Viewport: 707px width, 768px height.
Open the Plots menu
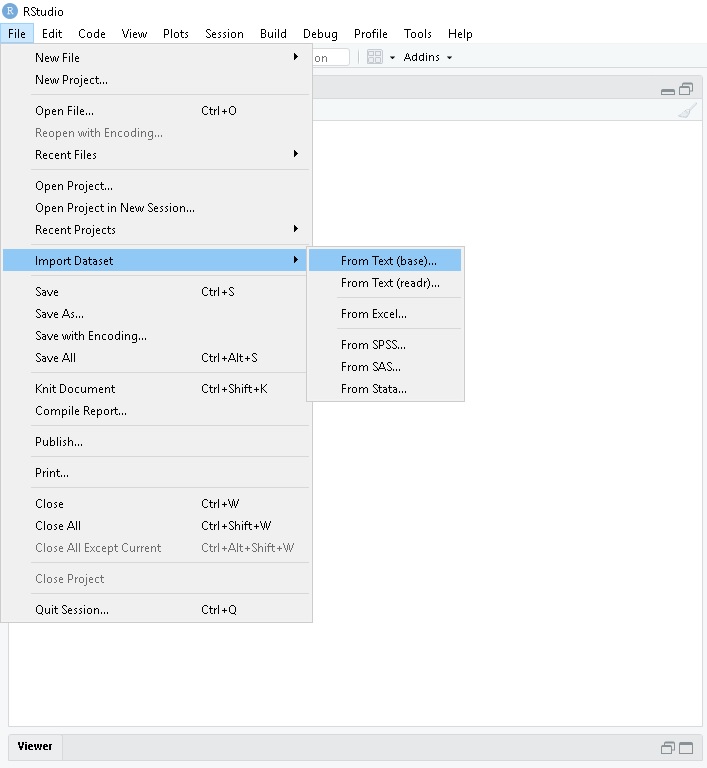pyautogui.click(x=176, y=34)
